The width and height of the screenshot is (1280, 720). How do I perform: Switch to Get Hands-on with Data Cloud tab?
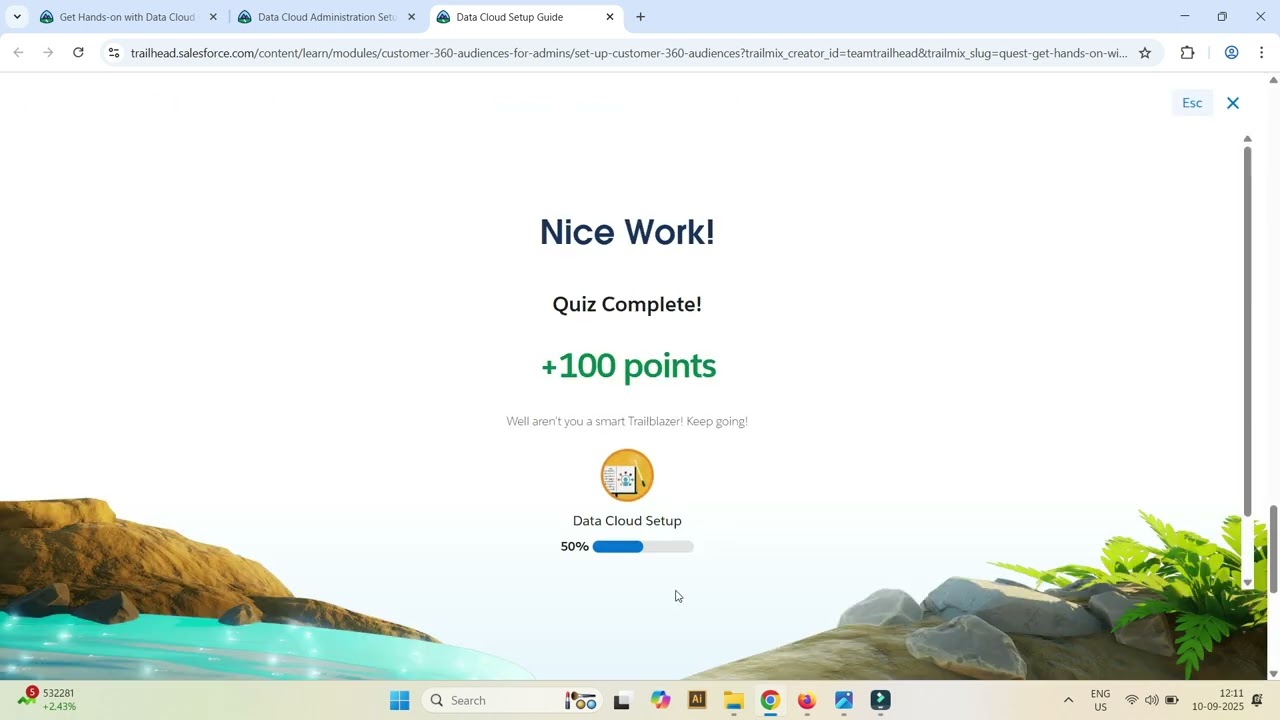coord(127,17)
